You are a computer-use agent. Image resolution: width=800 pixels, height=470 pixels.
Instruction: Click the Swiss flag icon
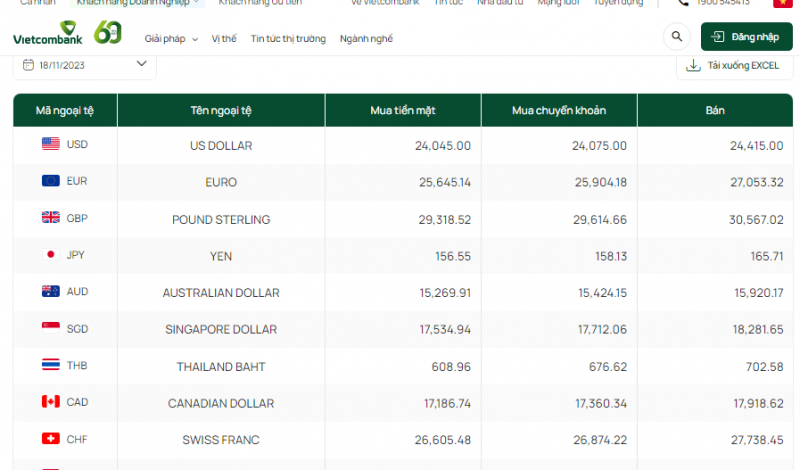point(51,439)
